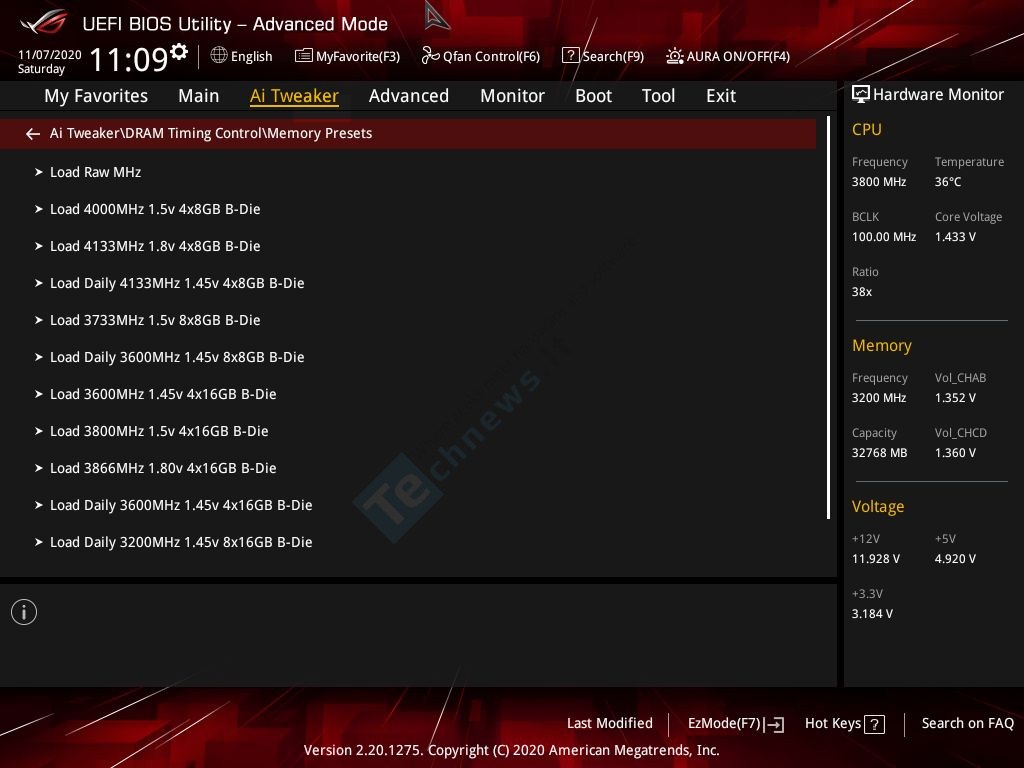Screen dimensions: 1024x768
Task: Change language via English button
Action: [251, 57]
